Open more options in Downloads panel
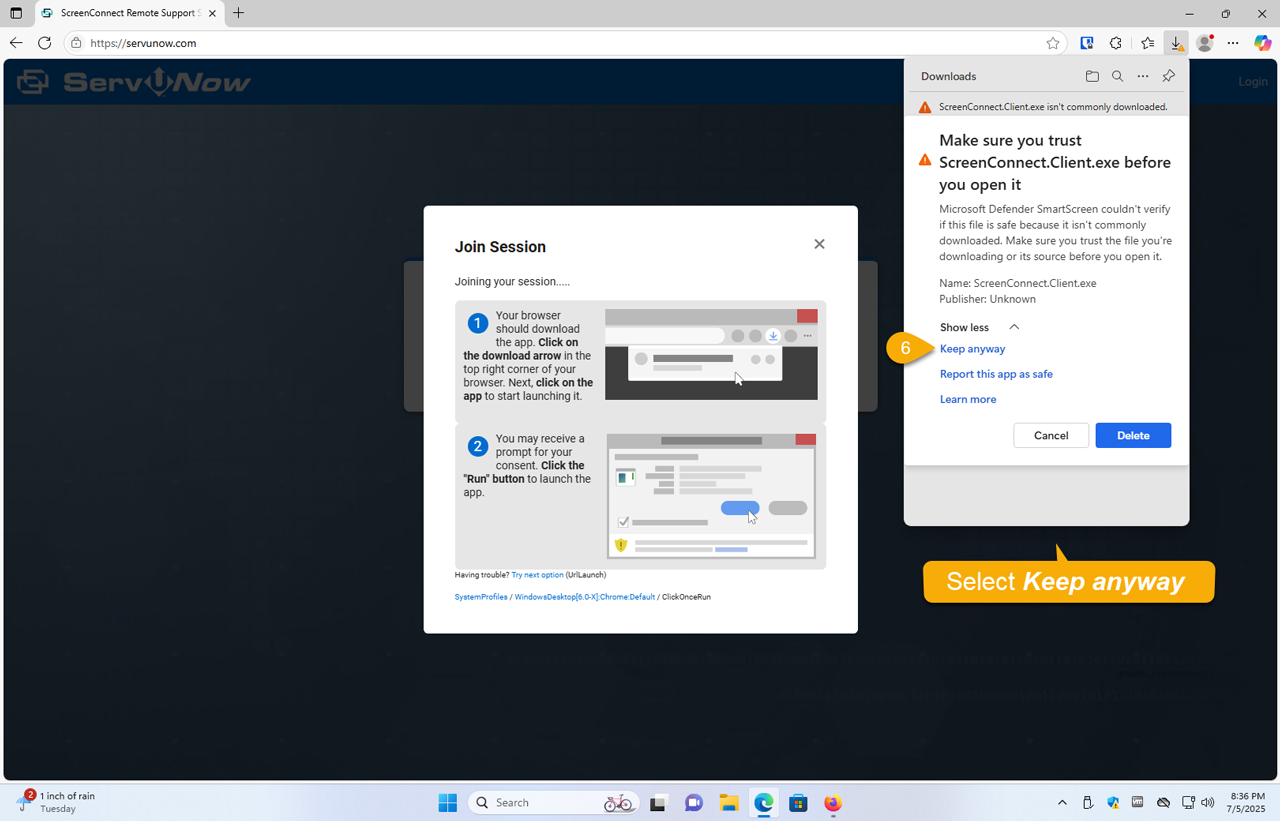 pos(1143,76)
